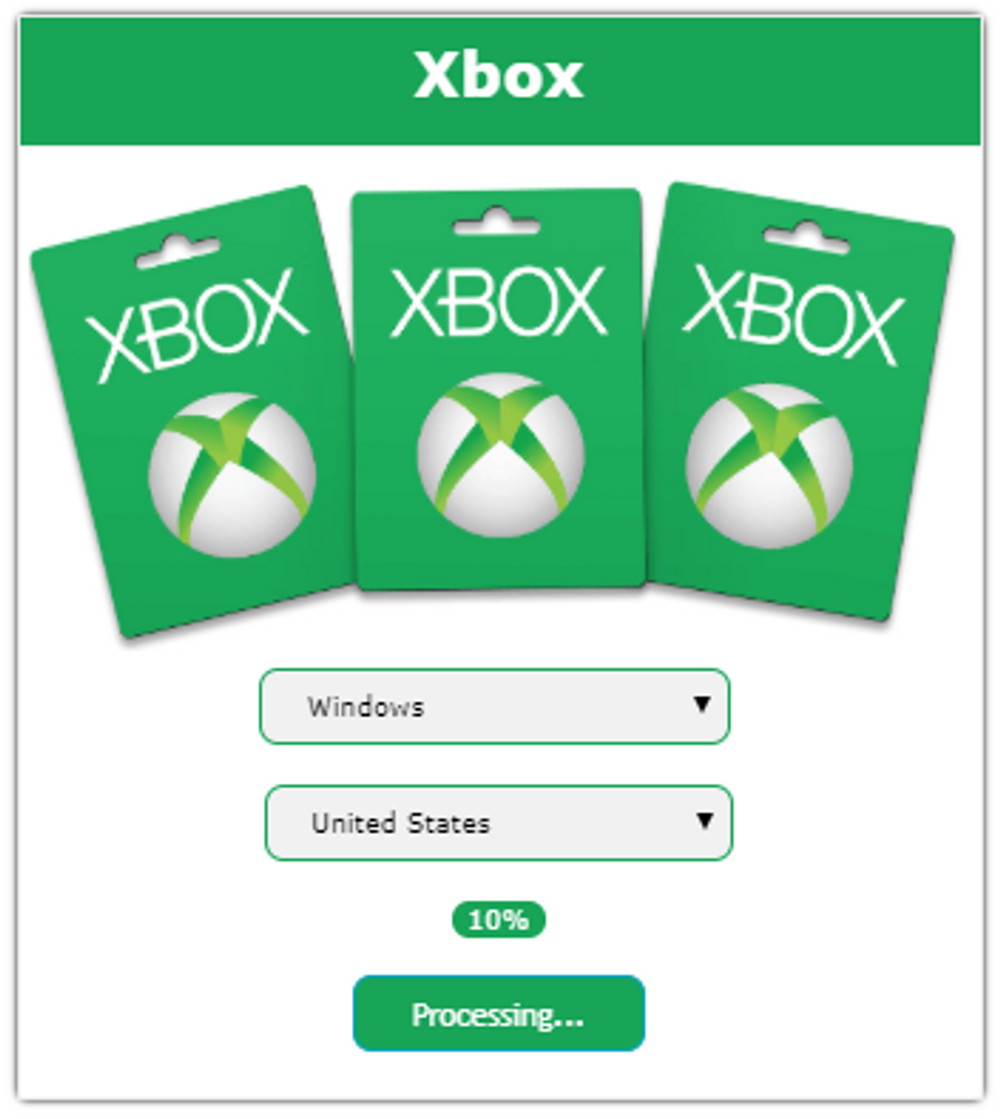The image size is (1000, 1119).
Task: Click the Xbox sphere logo on left card
Action: click(x=232, y=475)
